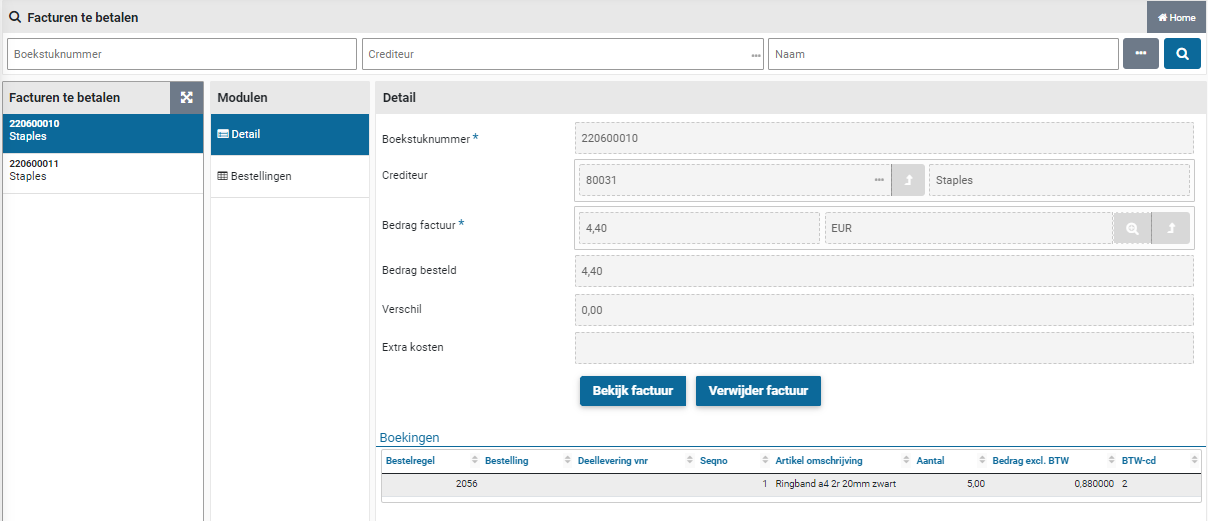Click the arrow button next to Crediteur 80031
1208x521 pixels.
tap(908, 180)
